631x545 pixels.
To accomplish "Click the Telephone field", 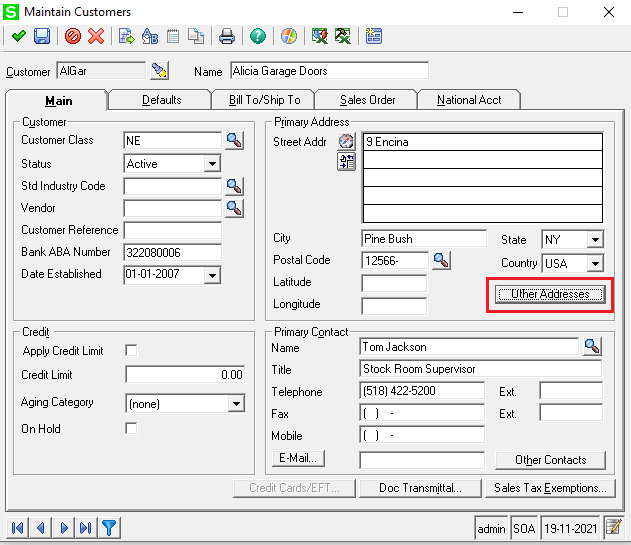I will [x=422, y=391].
